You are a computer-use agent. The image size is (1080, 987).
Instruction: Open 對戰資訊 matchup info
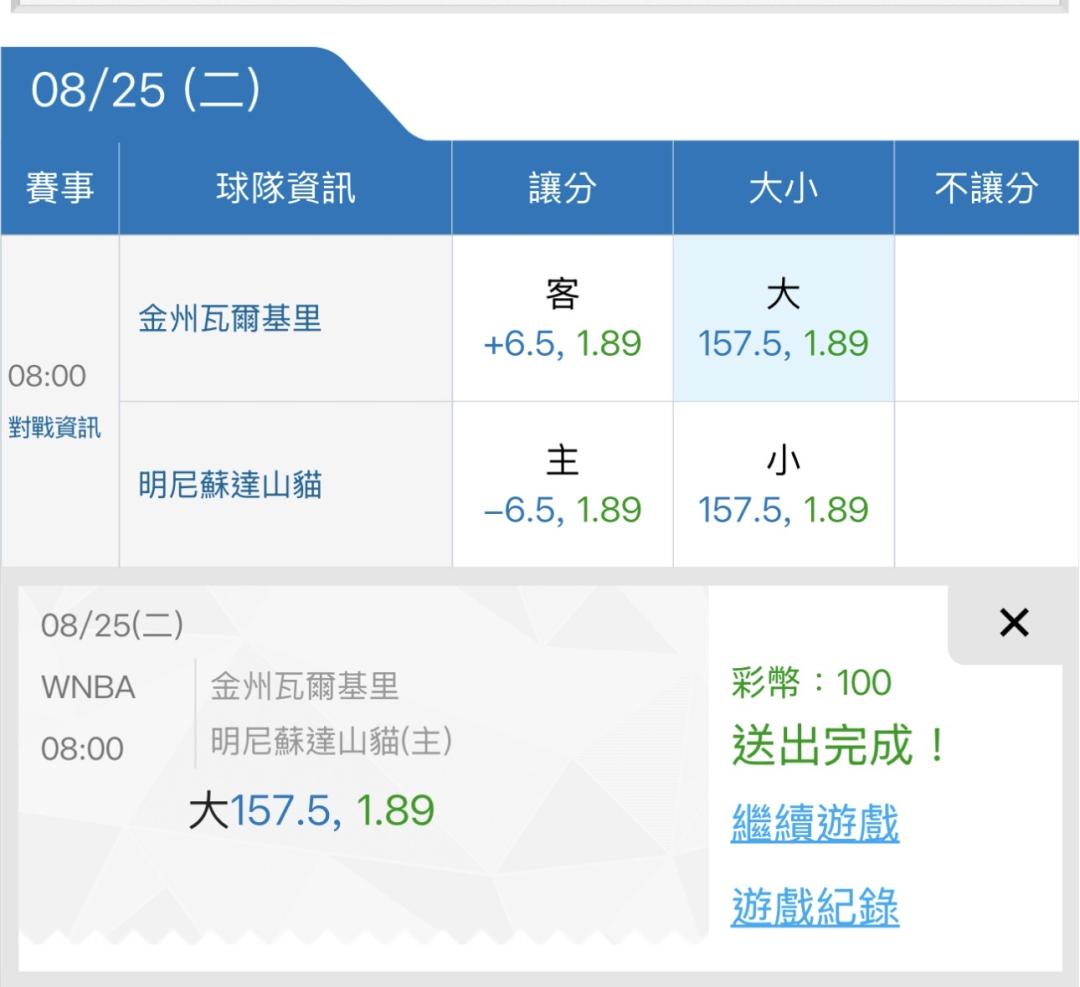(54, 428)
